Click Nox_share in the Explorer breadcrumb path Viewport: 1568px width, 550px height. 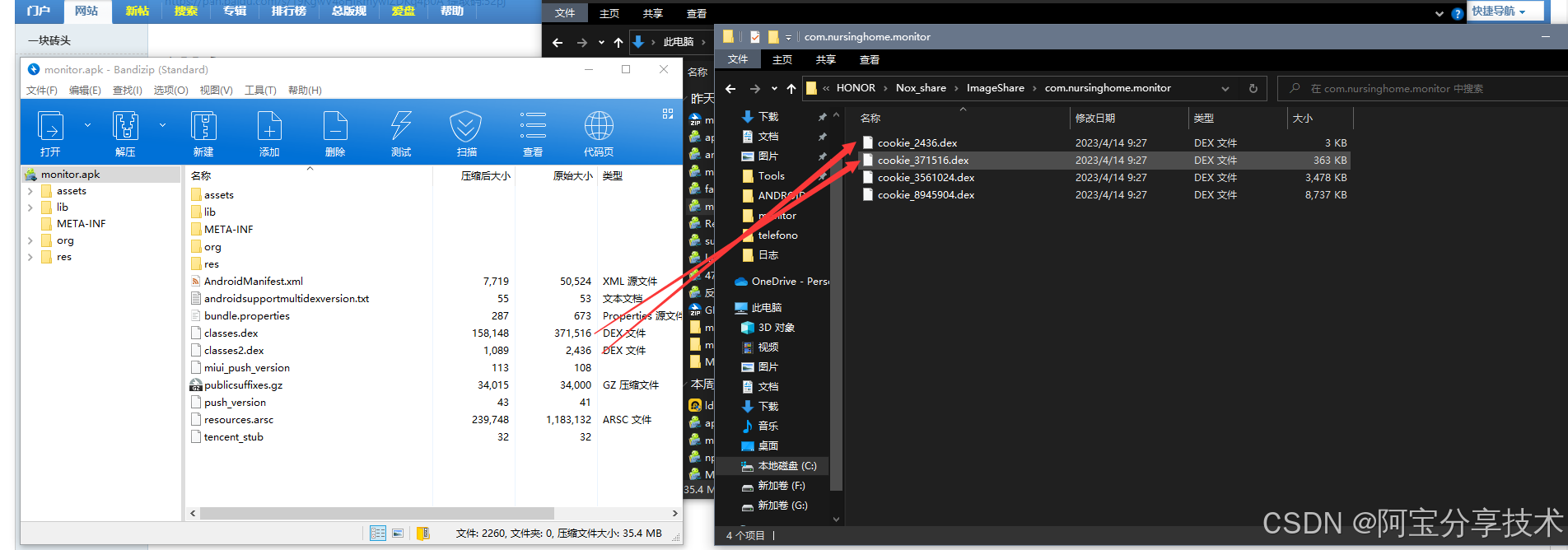point(921,88)
